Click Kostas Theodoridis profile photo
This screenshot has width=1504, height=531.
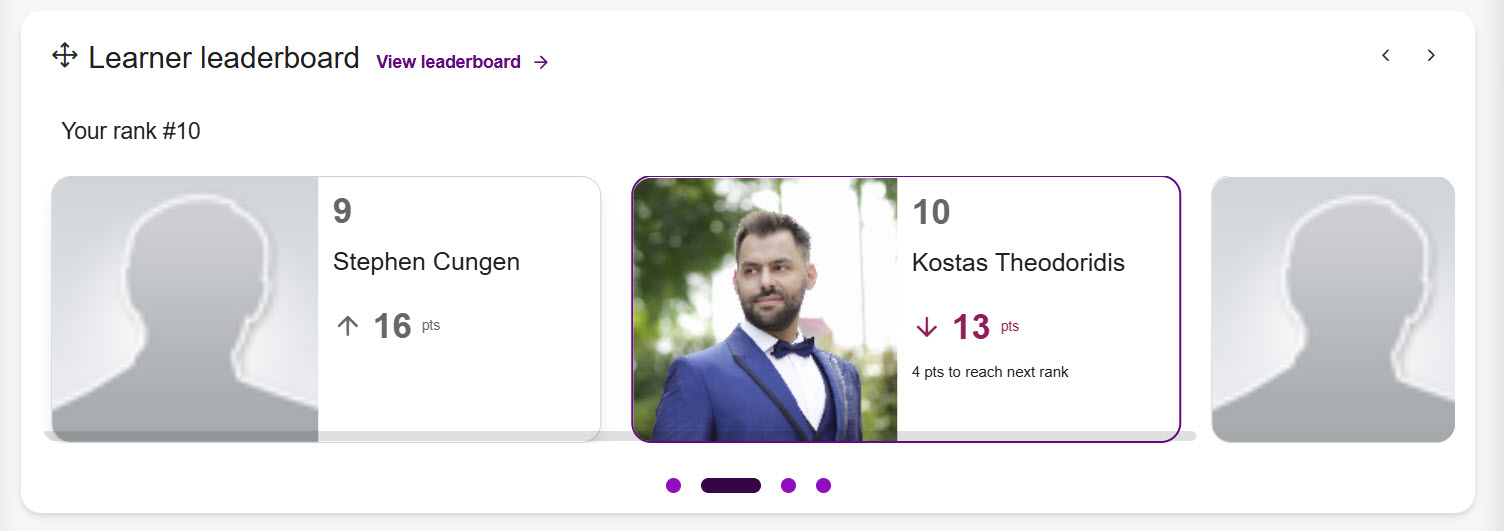pyautogui.click(x=765, y=308)
